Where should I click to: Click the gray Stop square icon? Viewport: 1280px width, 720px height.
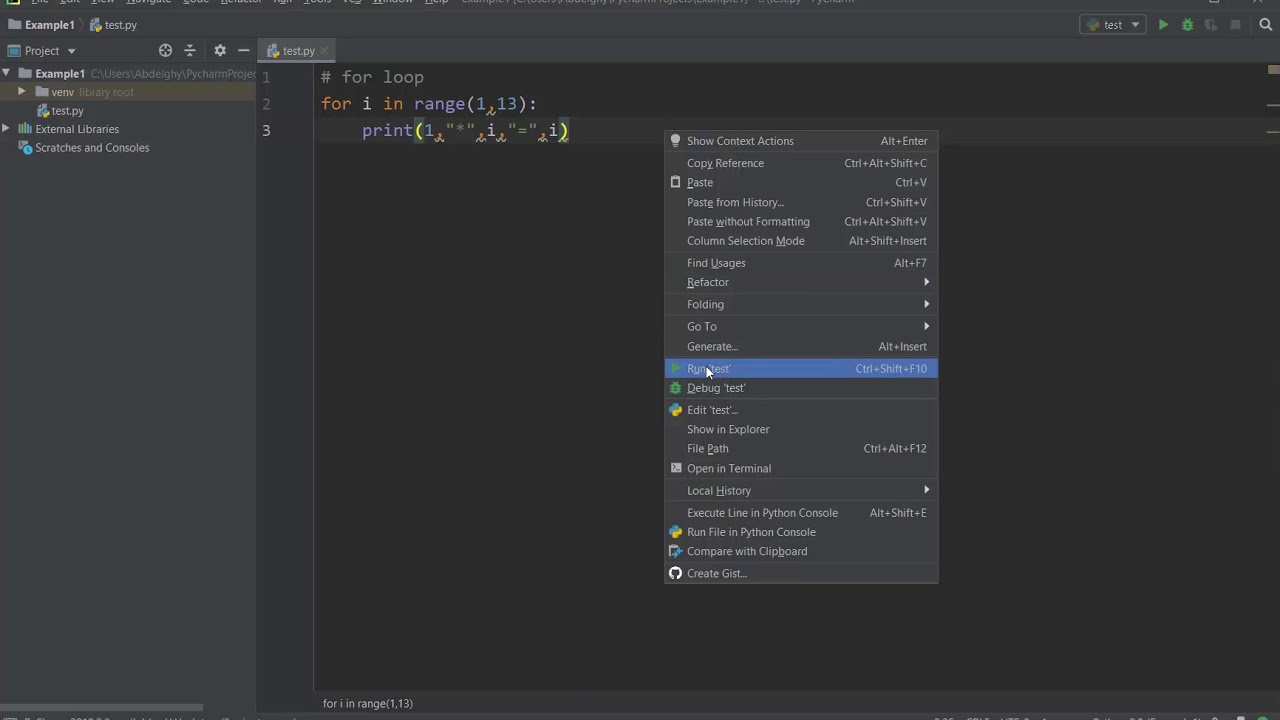pos(1235,25)
